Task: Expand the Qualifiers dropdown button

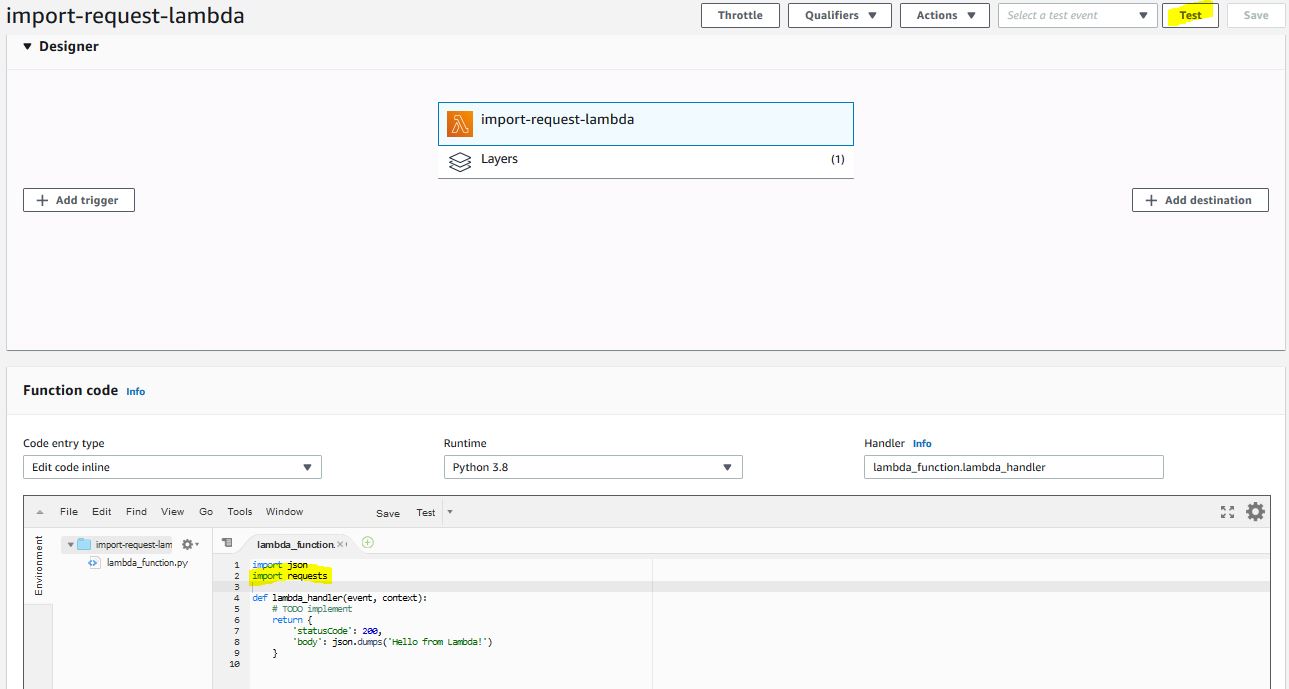Action: [840, 15]
